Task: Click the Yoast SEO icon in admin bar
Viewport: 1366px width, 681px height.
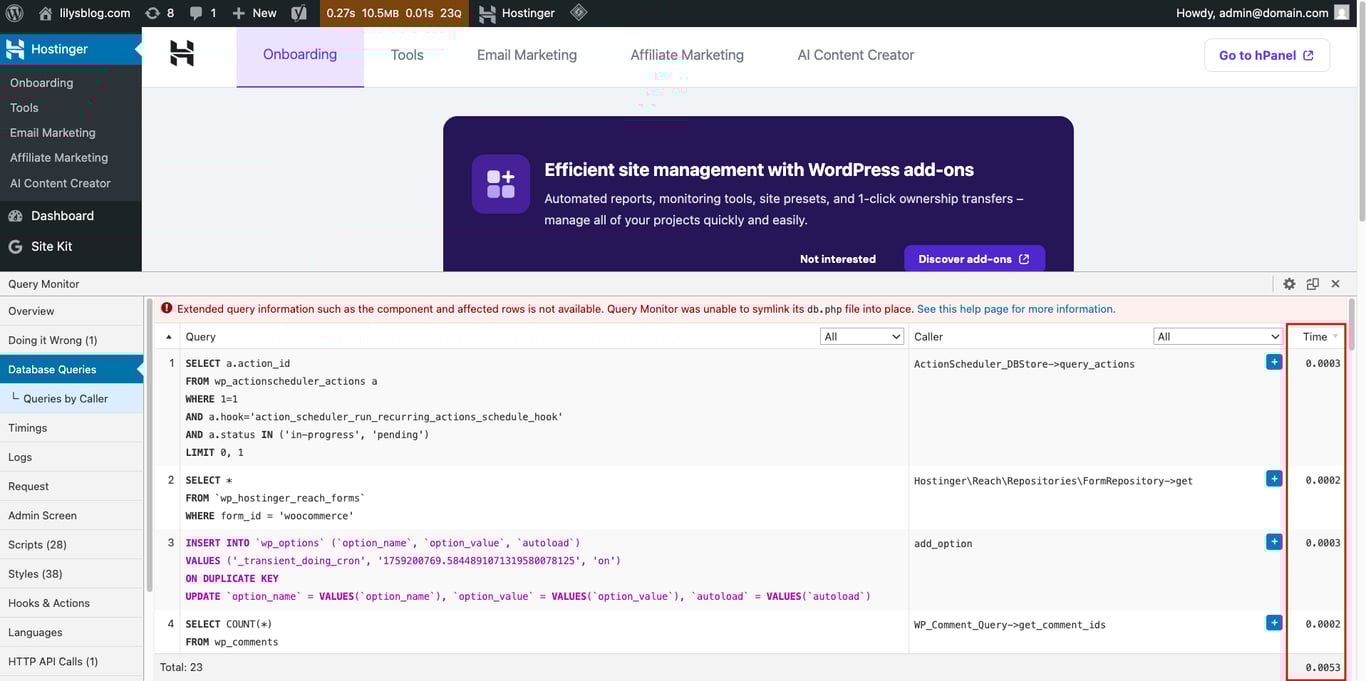Action: (x=298, y=13)
